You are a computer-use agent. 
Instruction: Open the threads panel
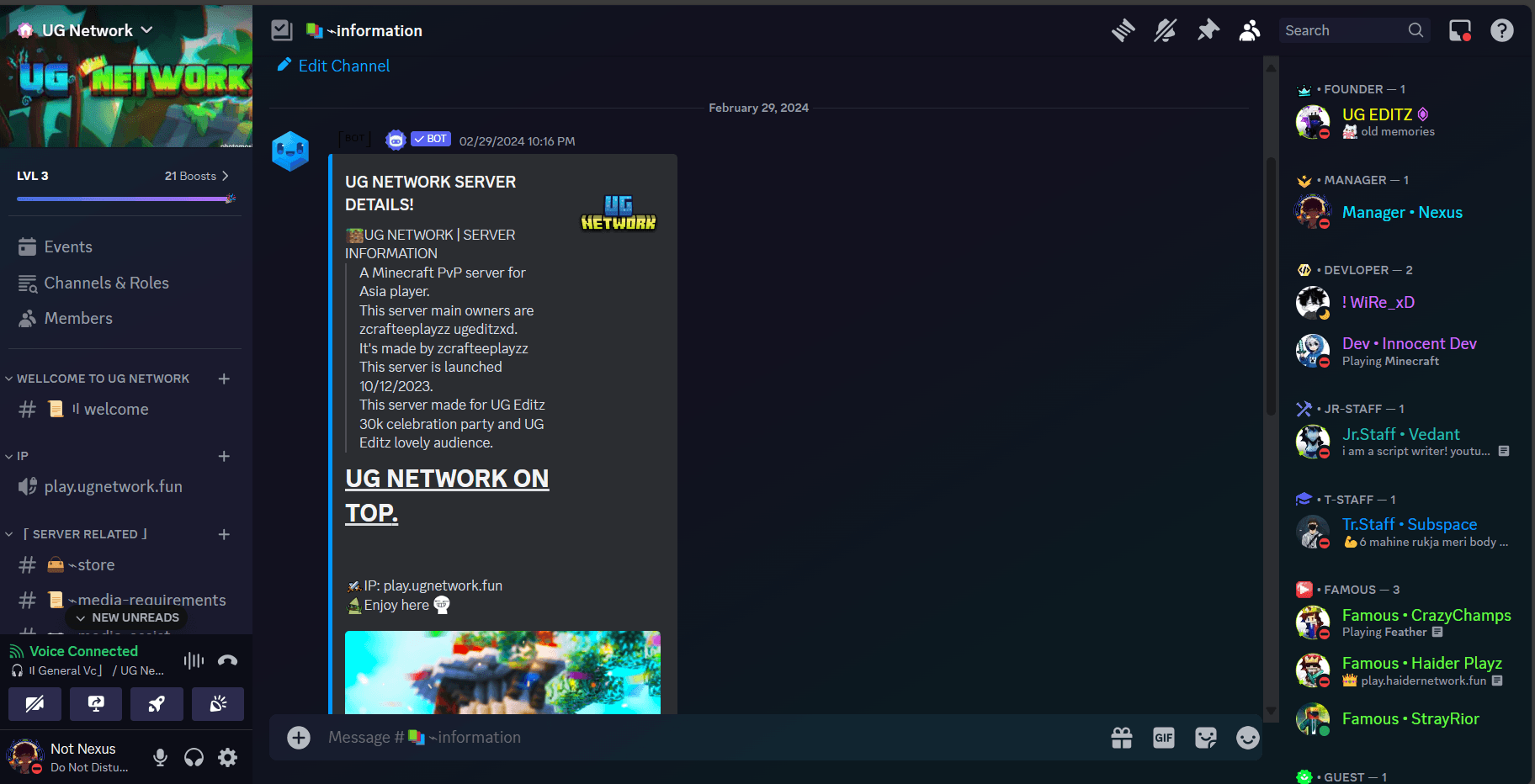[x=1123, y=29]
